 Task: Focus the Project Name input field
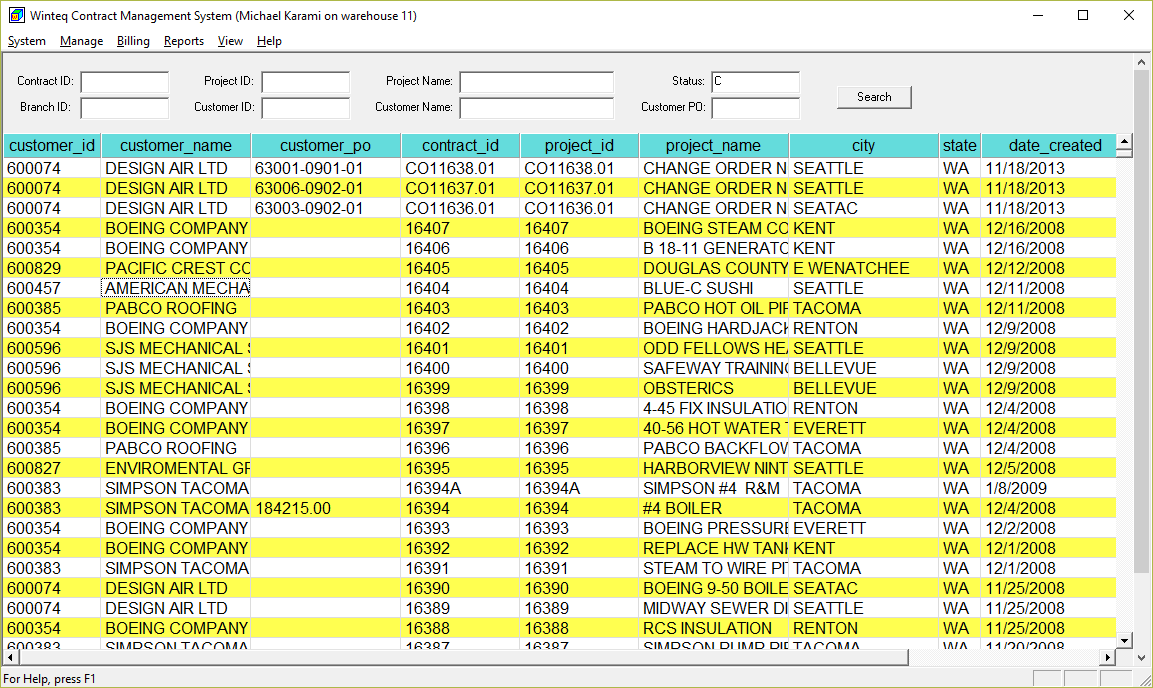click(536, 82)
